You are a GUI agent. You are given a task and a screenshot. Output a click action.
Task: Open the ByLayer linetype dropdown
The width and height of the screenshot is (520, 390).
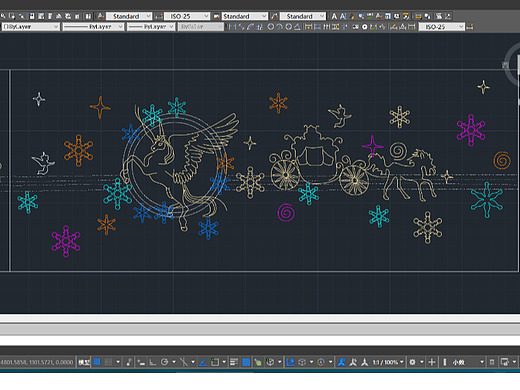pos(93,27)
